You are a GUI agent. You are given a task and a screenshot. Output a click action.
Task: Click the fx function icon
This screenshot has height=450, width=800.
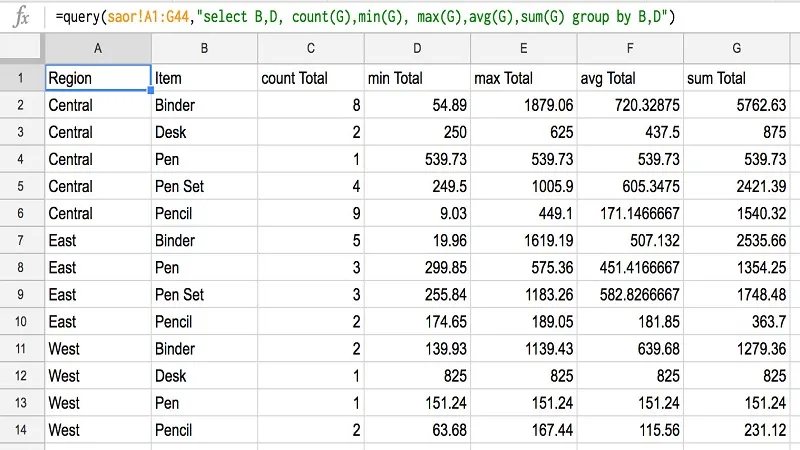(21, 17)
